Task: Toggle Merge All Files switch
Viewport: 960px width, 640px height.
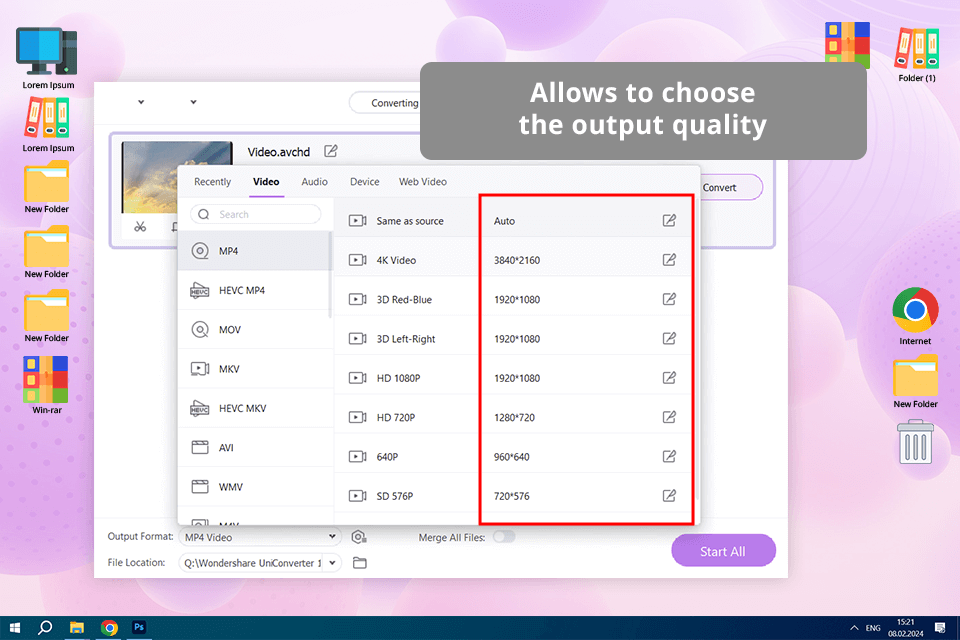Action: 504,536
